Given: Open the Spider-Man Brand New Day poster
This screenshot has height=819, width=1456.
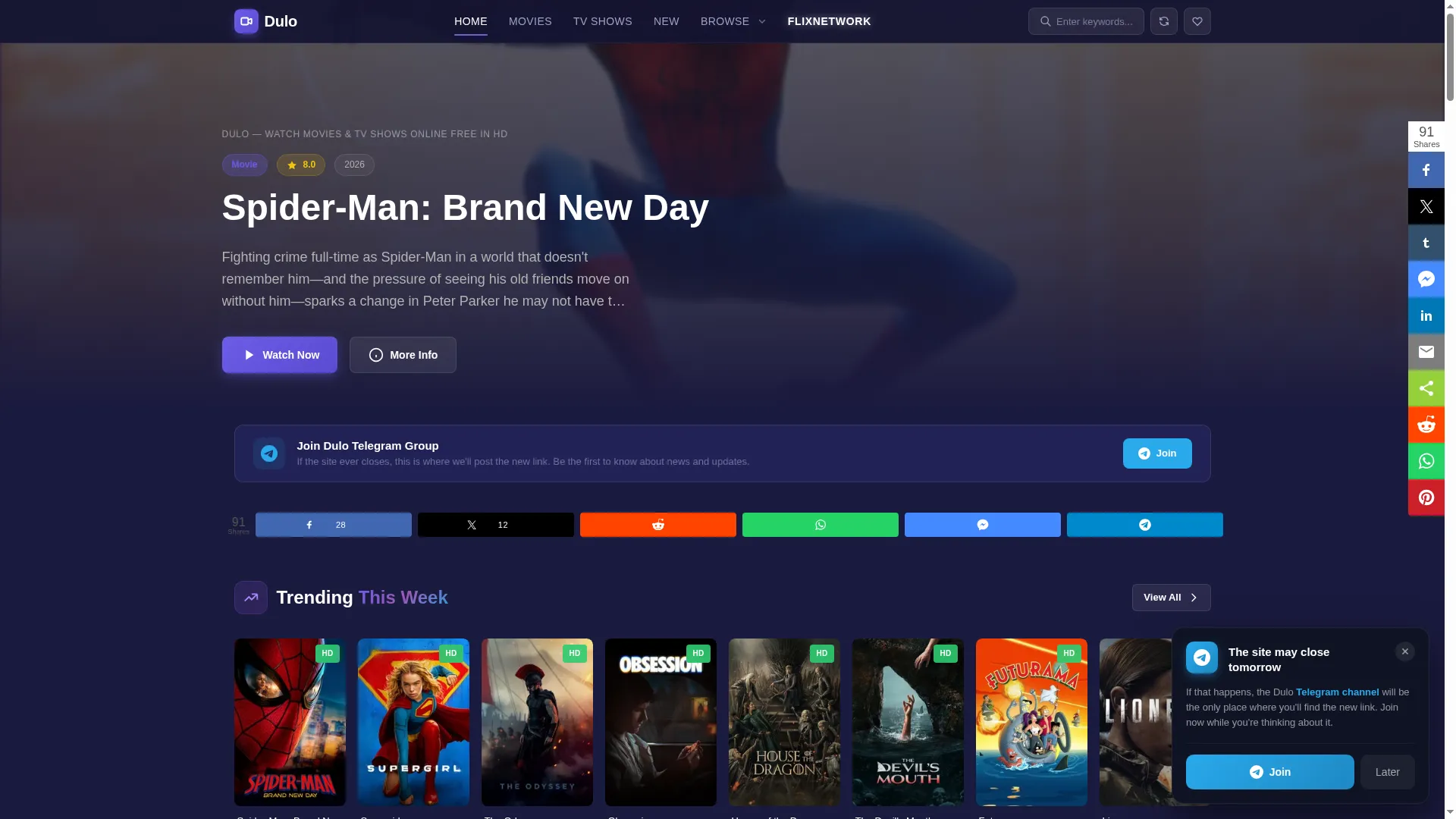Looking at the screenshot, I should click(x=290, y=722).
